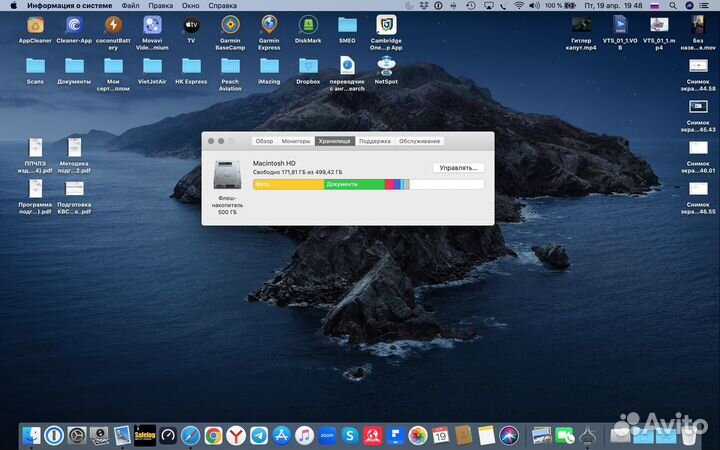
Task: Click the green Документы storage segment
Action: 354,184
